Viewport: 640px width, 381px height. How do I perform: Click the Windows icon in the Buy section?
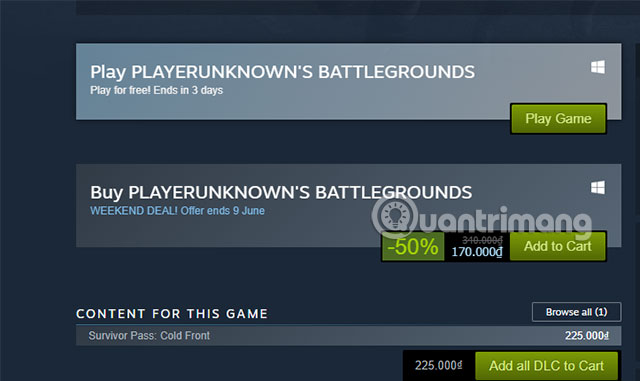coord(598,187)
